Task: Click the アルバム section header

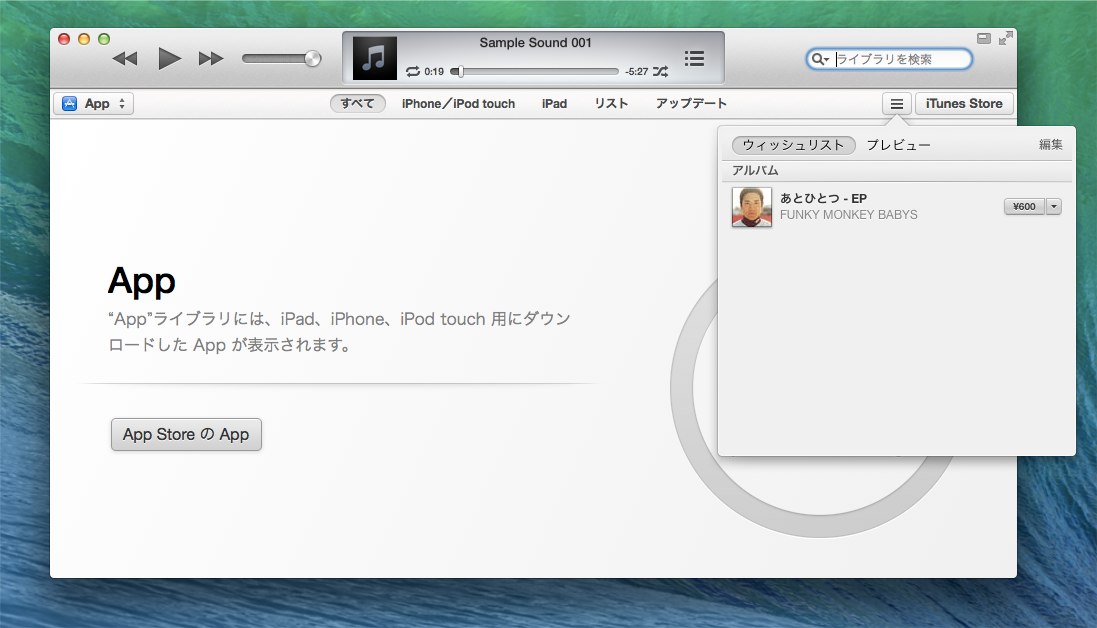Action: 755,171
